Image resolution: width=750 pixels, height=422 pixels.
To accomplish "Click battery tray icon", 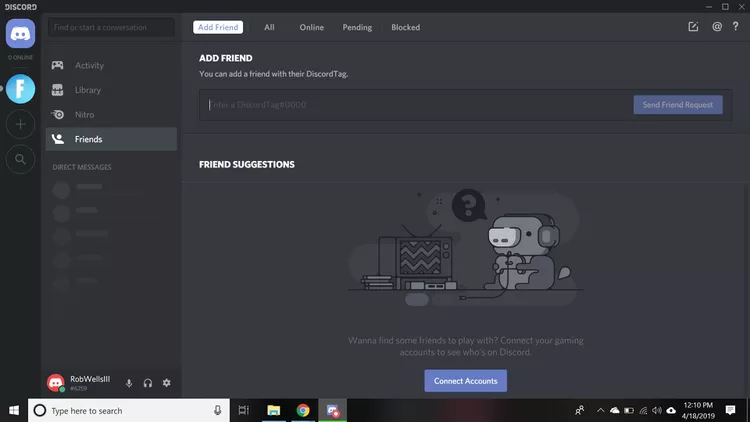I will point(629,411).
